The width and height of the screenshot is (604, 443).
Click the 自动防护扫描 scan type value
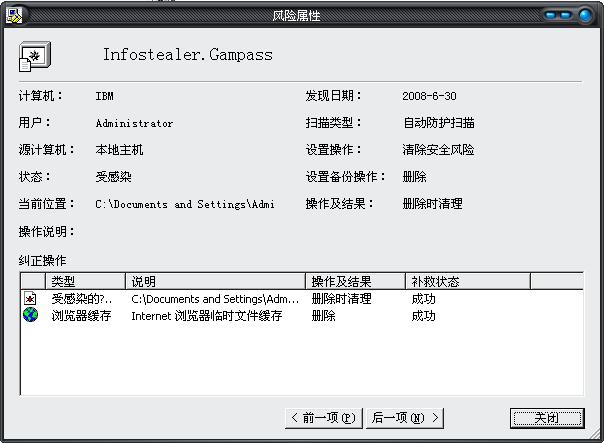(438, 123)
